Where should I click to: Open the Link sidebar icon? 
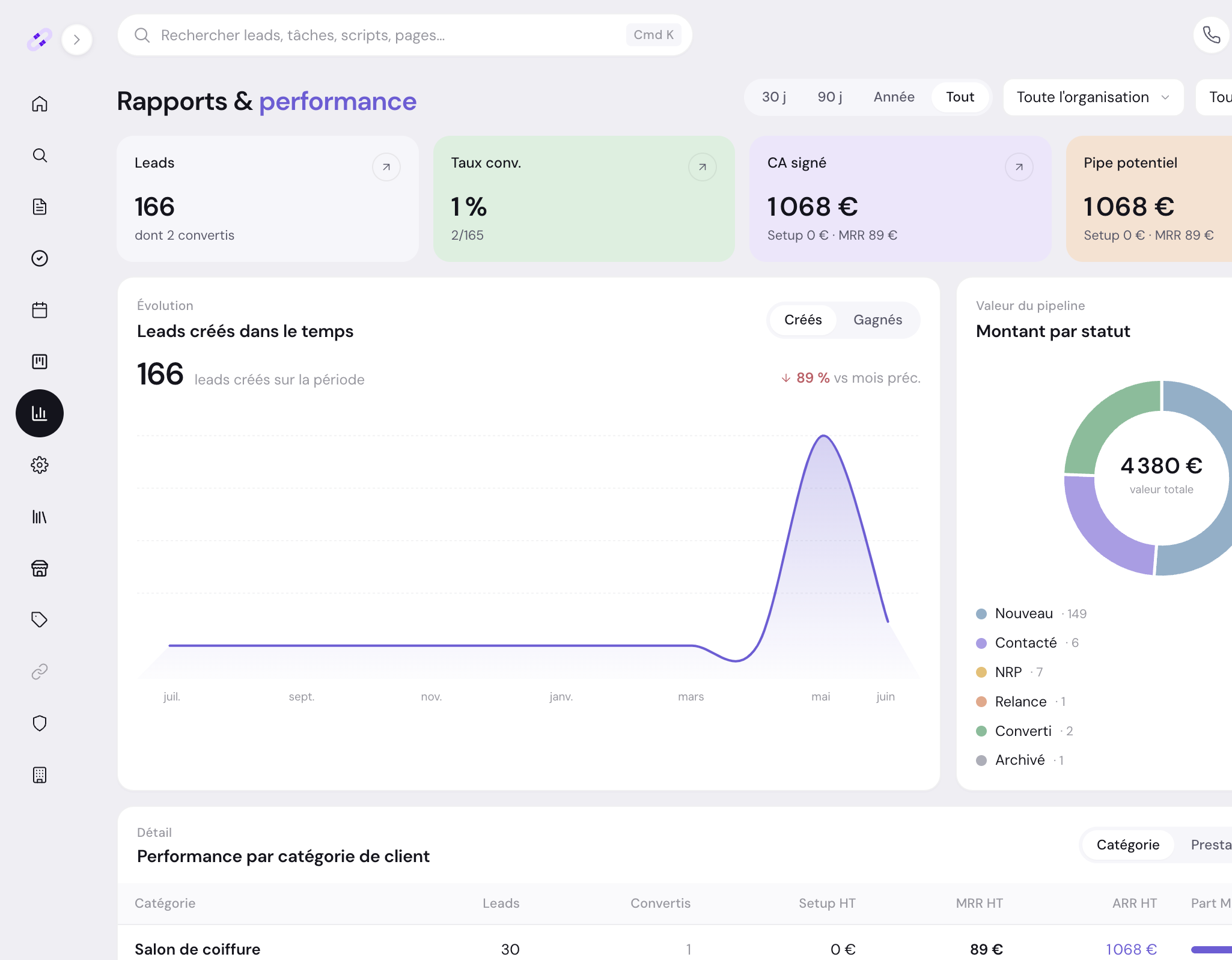coord(40,671)
